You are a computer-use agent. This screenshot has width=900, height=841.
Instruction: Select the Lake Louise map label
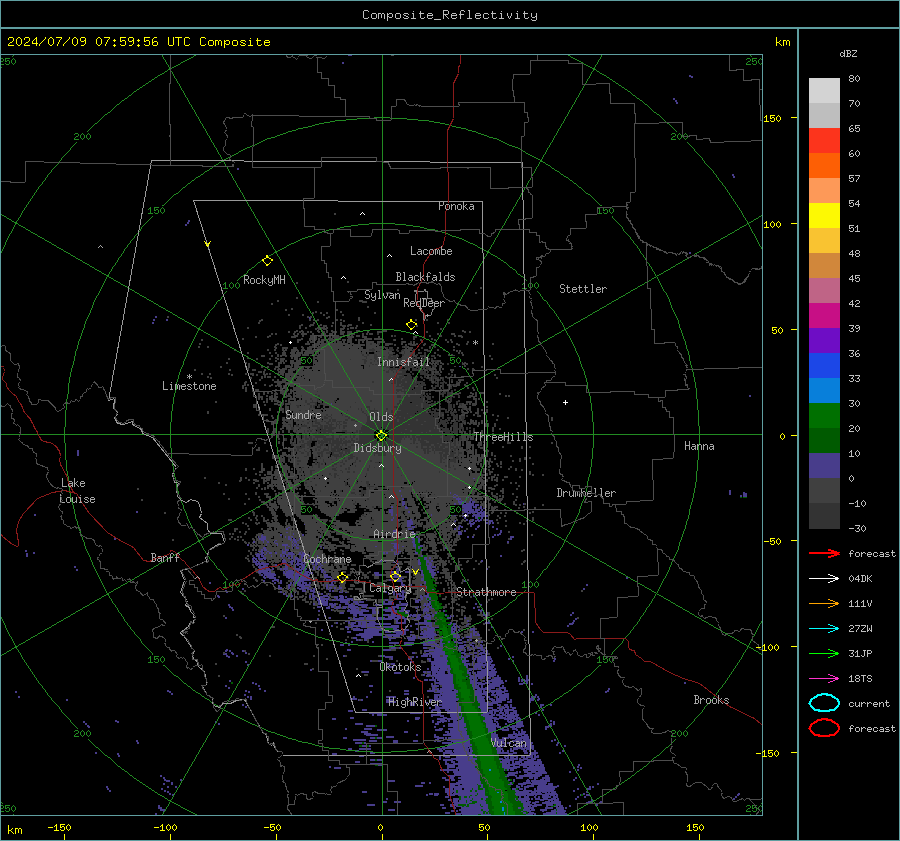coord(77,491)
